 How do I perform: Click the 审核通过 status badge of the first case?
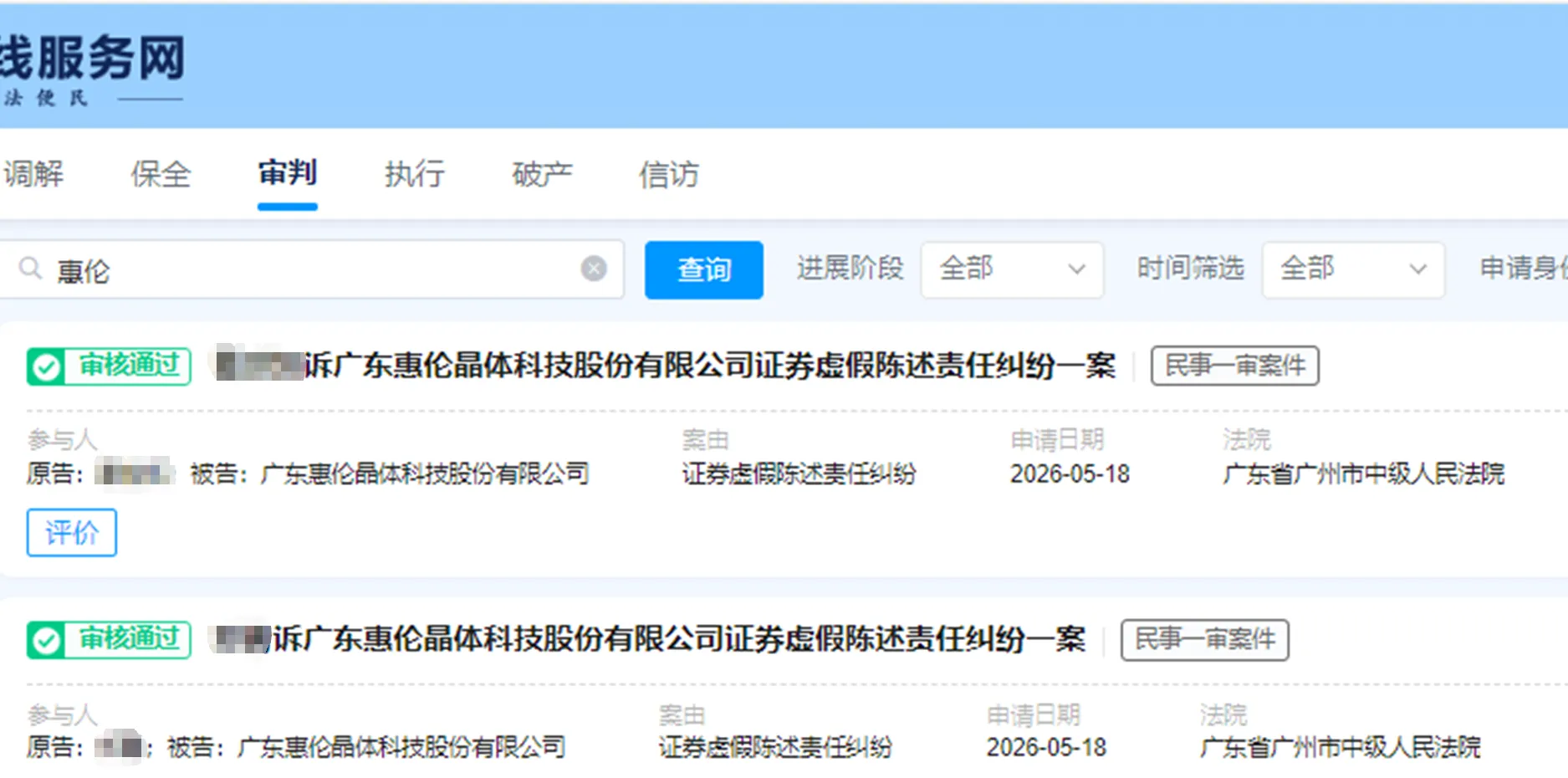point(109,366)
